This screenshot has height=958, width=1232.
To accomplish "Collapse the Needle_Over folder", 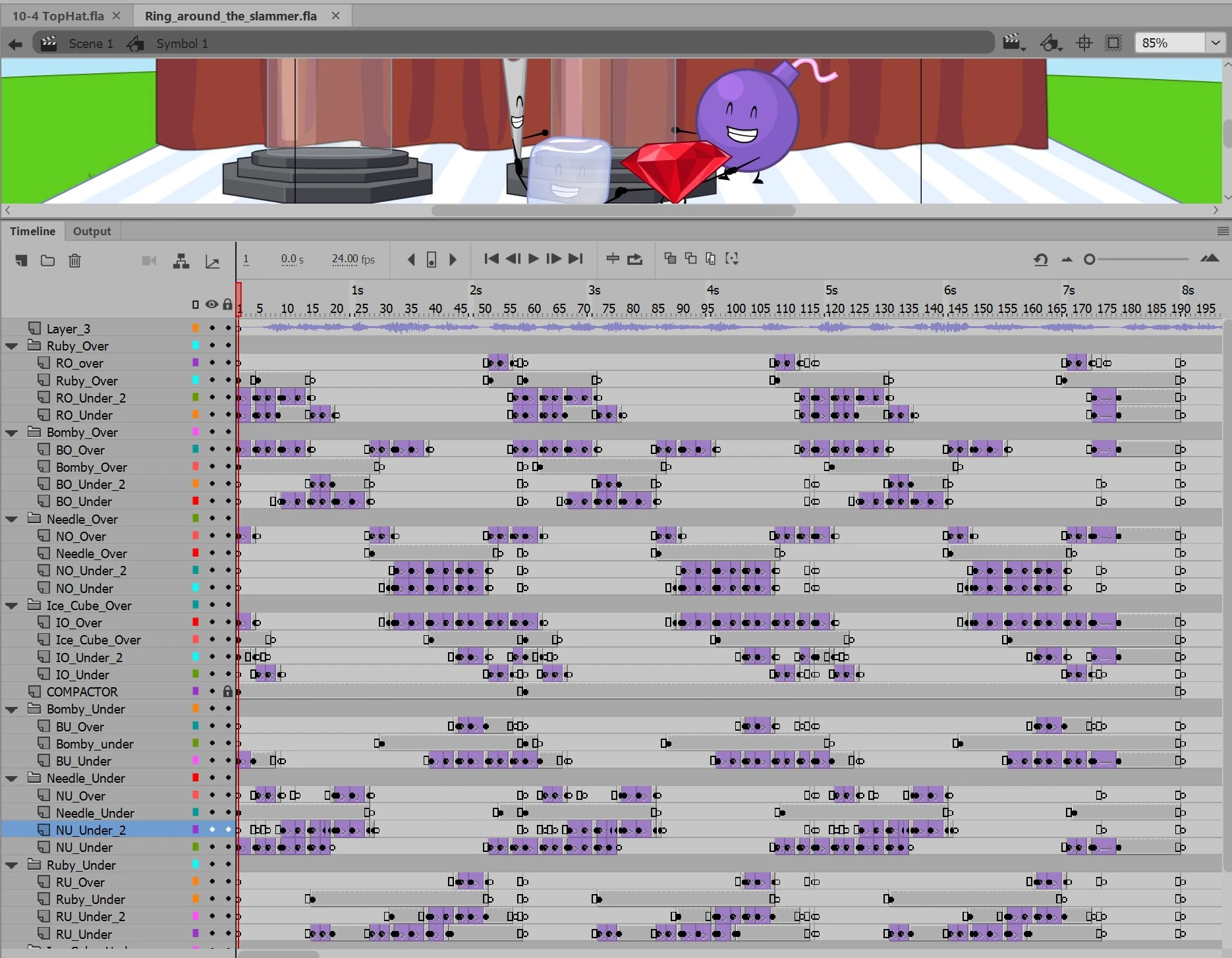I will coord(12,519).
